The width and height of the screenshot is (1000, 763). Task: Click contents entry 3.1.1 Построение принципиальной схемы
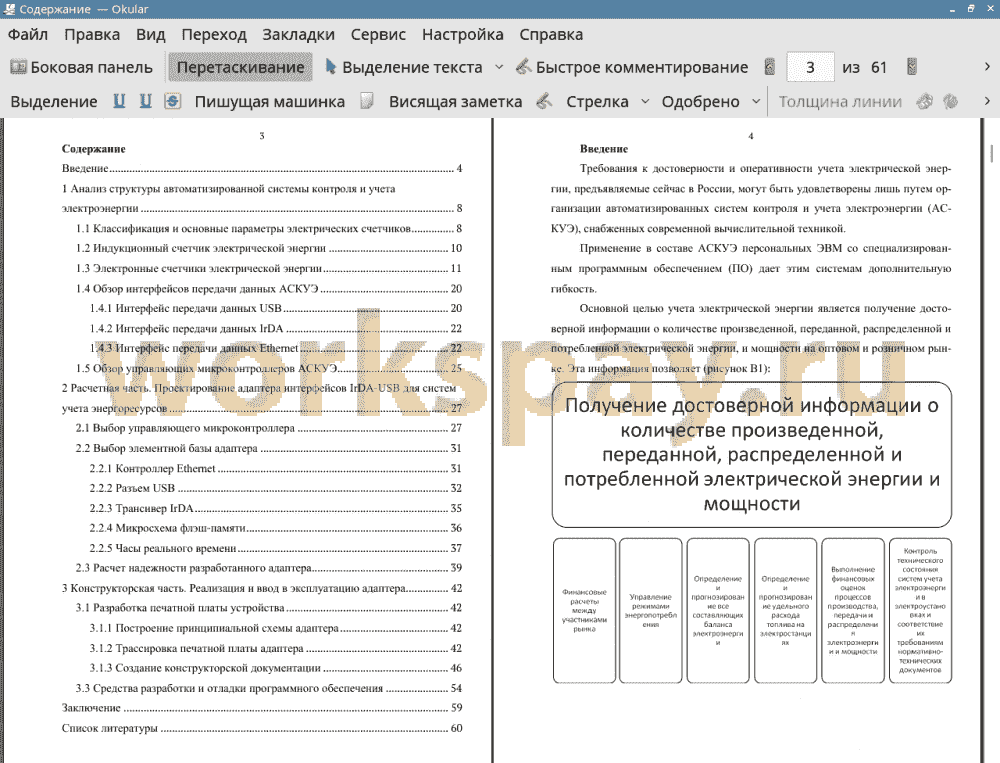(276, 628)
